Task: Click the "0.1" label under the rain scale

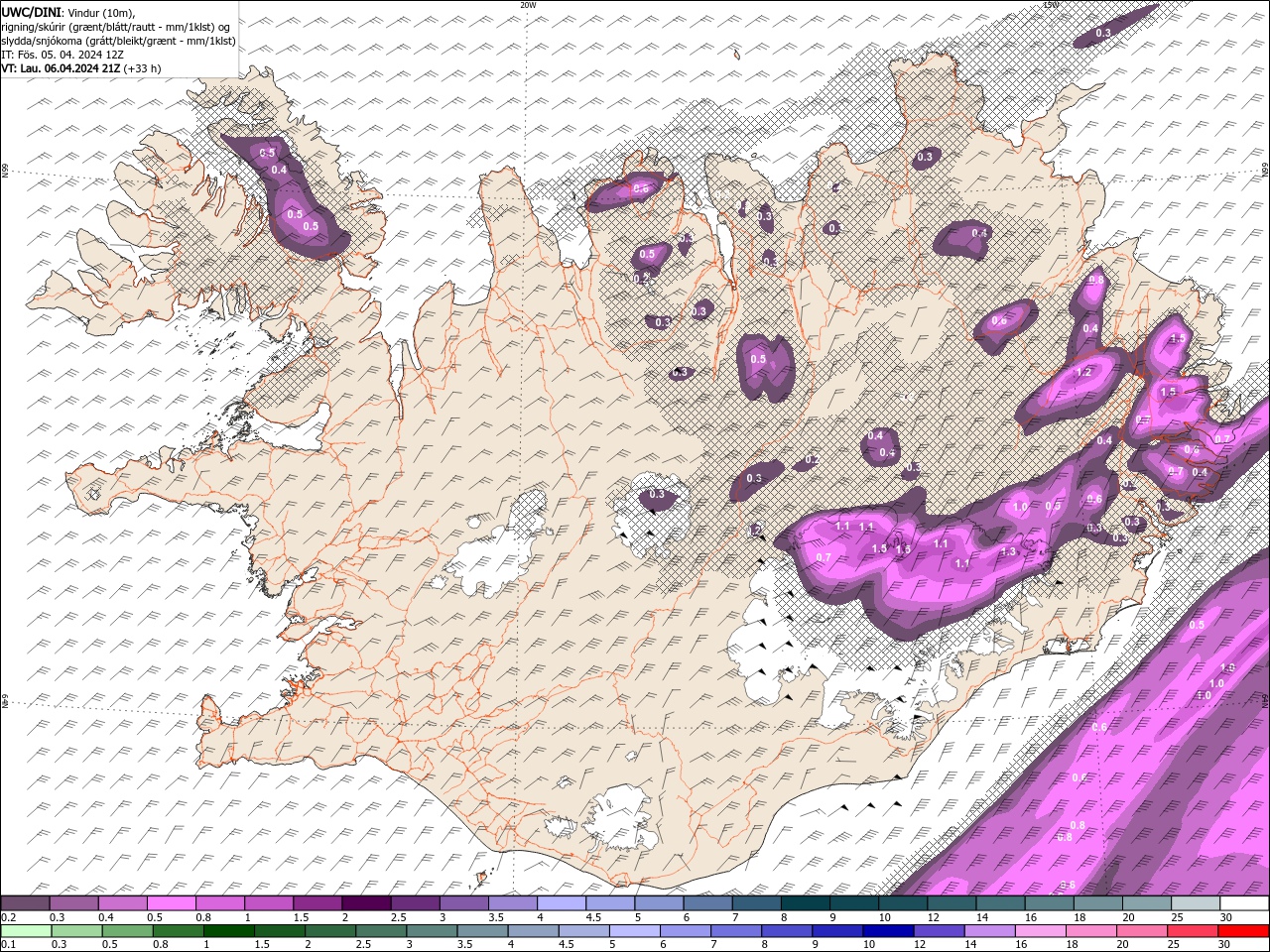Action: point(8,945)
